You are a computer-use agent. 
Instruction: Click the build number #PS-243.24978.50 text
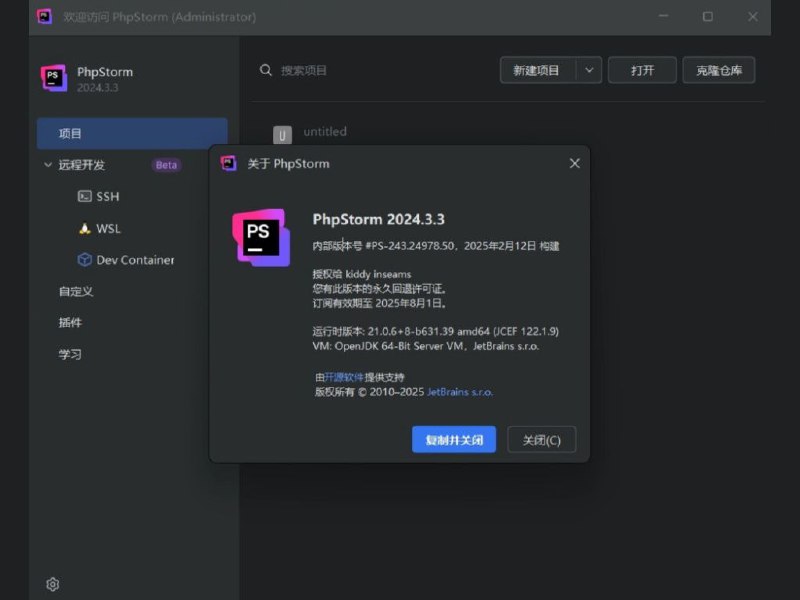(x=410, y=246)
